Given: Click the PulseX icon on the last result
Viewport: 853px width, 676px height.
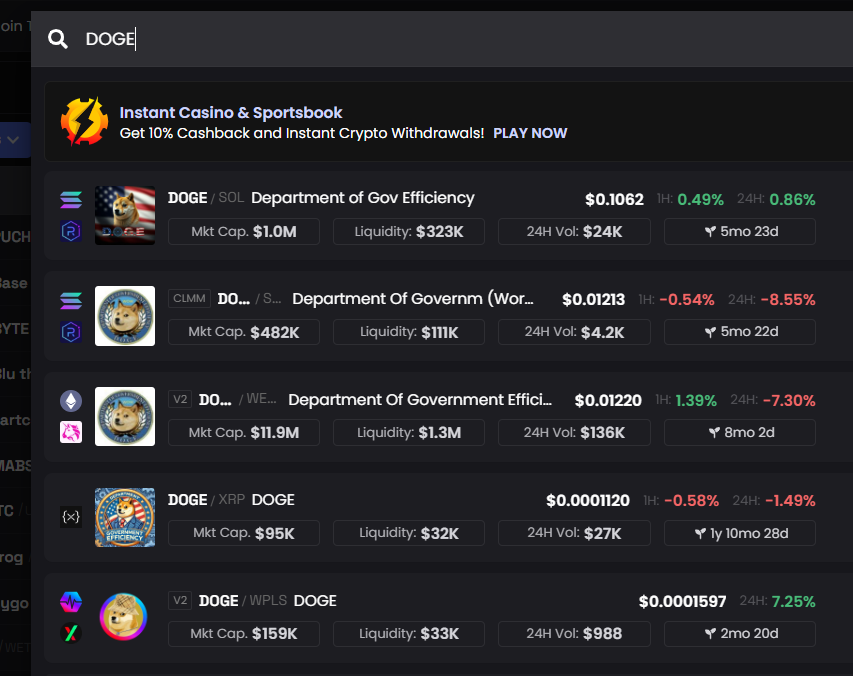Looking at the screenshot, I should click(71, 633).
